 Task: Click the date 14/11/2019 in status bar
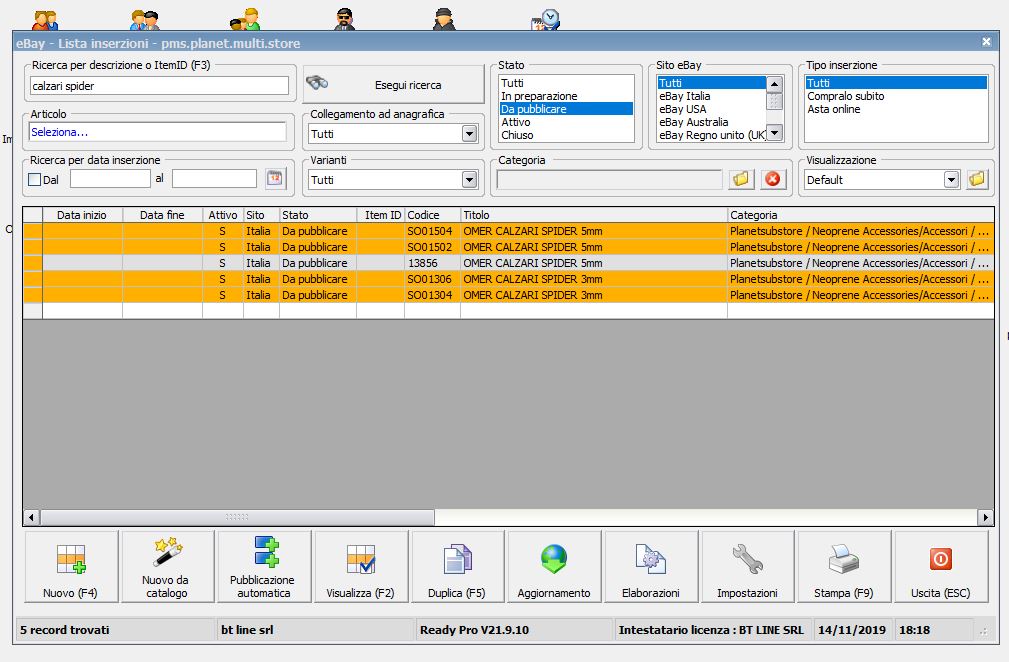tap(851, 630)
